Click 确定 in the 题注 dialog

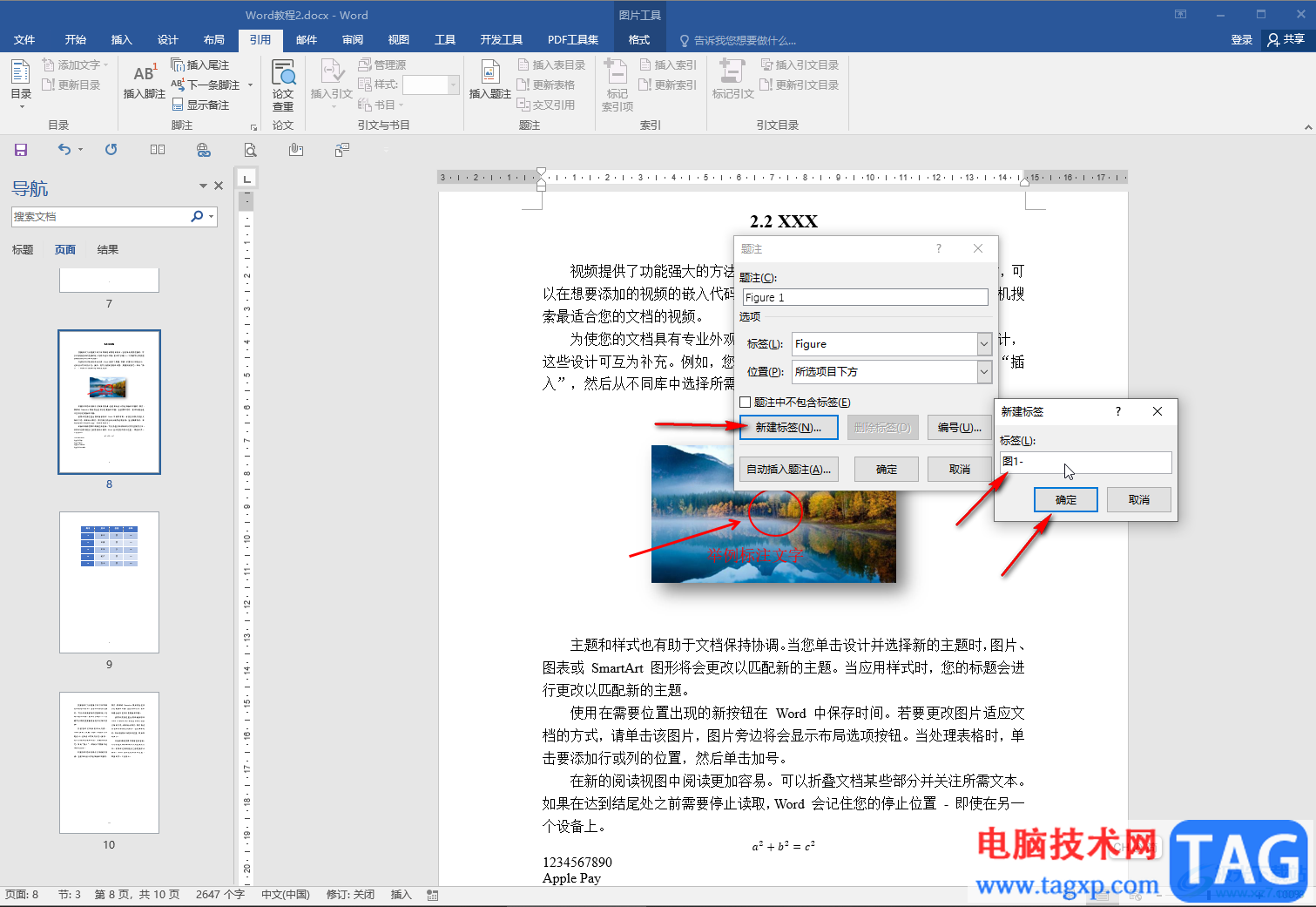tap(887, 470)
